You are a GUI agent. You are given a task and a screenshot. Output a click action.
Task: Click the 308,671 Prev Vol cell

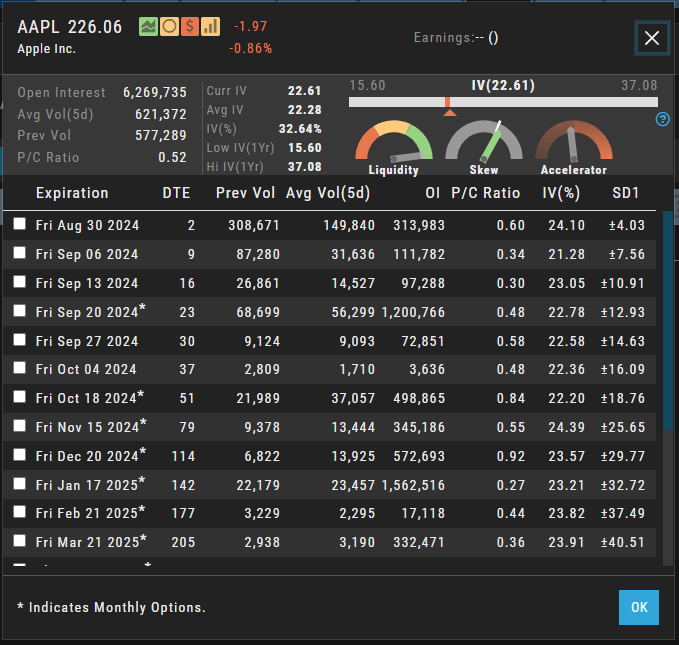click(x=254, y=226)
